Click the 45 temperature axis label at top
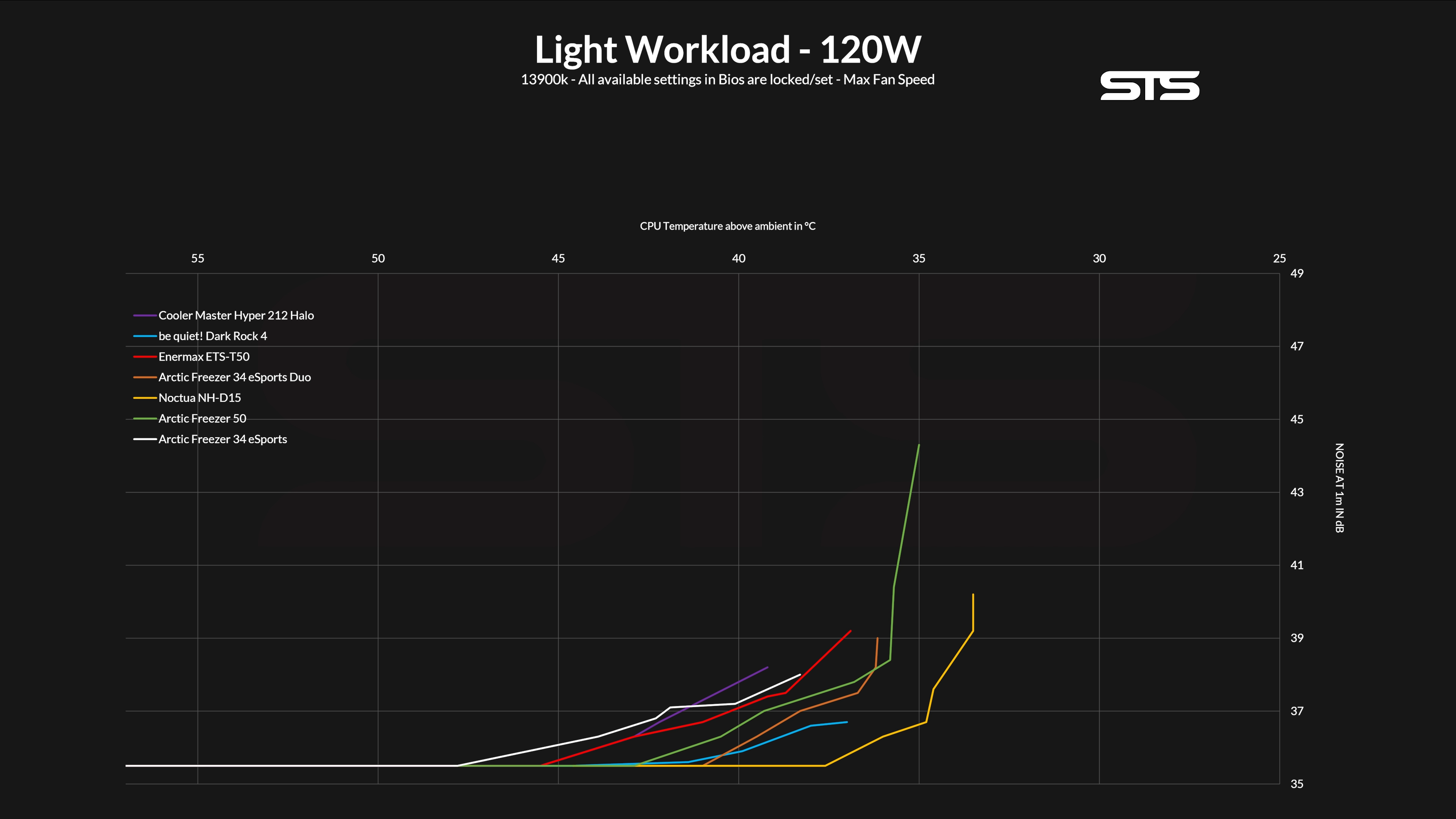Screen dimensions: 1456x819 click(x=558, y=258)
